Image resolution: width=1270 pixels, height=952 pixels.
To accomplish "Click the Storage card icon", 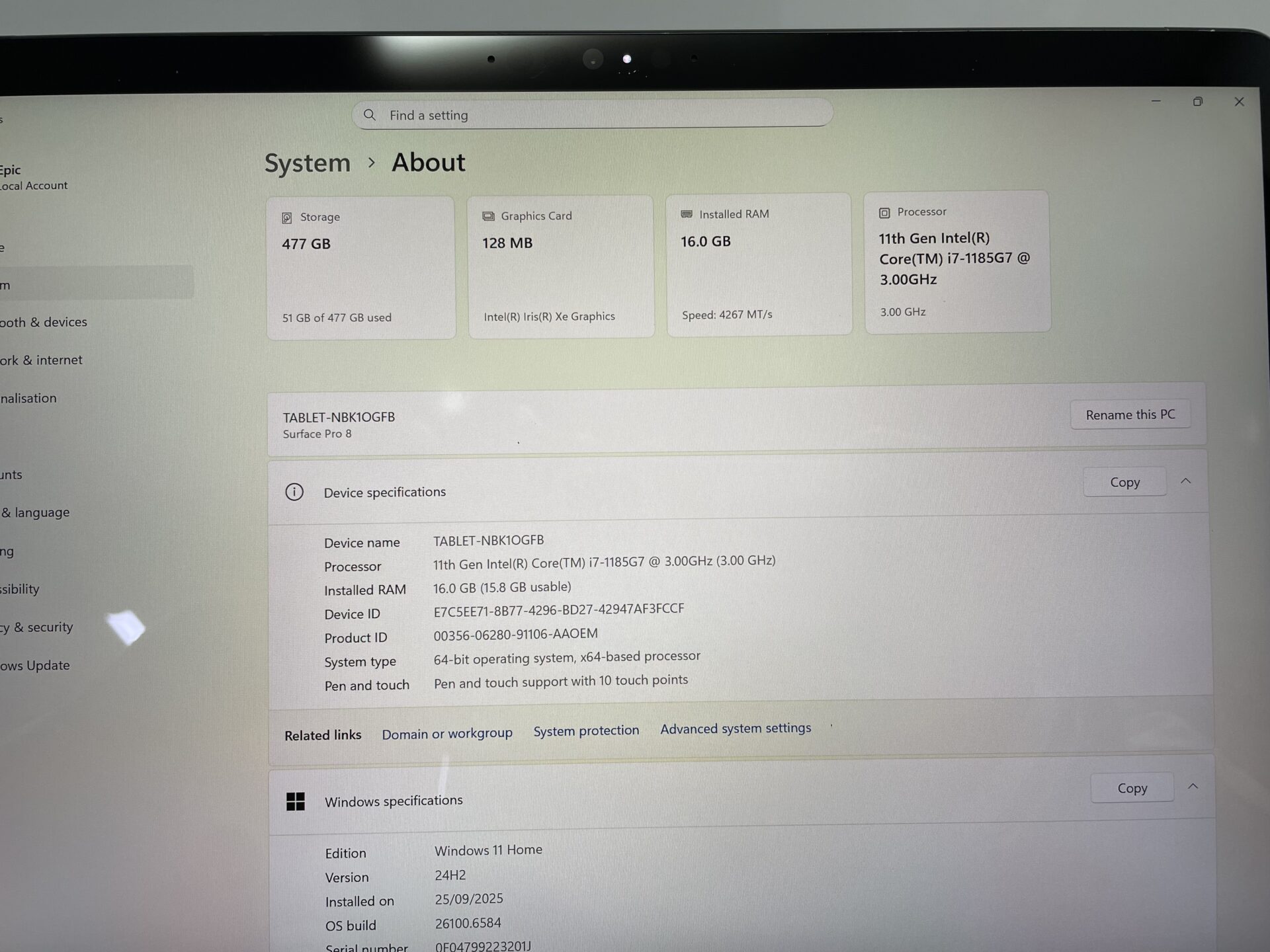I will (287, 218).
